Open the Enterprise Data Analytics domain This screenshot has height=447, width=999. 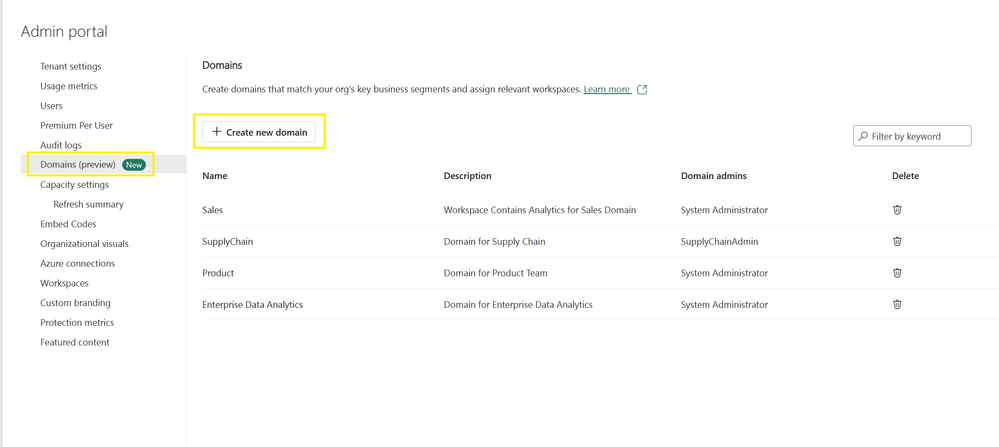coord(252,304)
